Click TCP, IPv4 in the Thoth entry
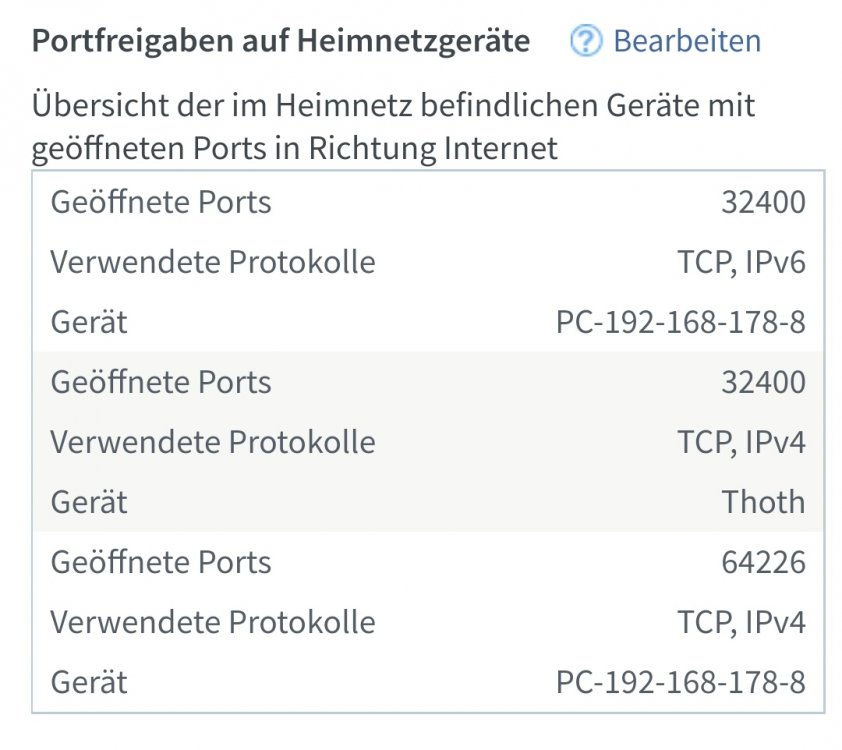This screenshot has height=750, width=842. [x=741, y=442]
